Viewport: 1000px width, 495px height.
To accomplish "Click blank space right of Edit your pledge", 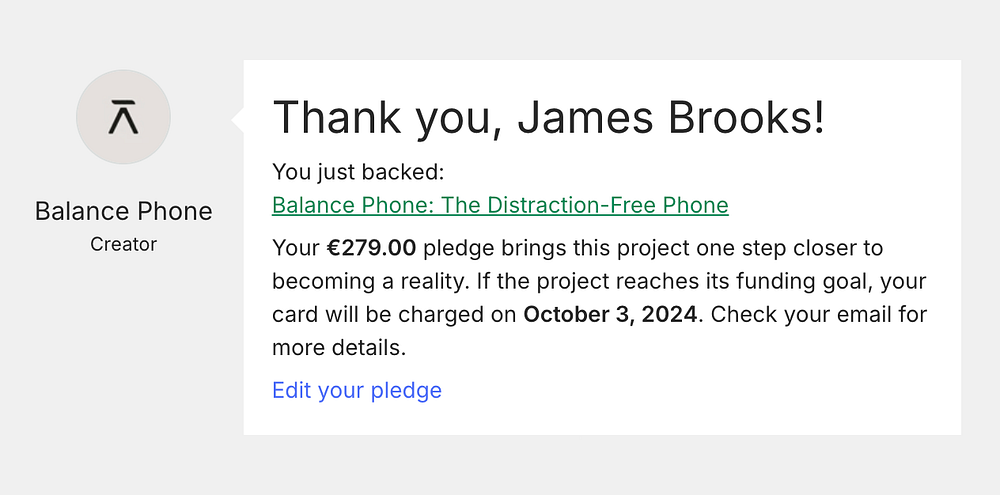I will click(x=700, y=389).
